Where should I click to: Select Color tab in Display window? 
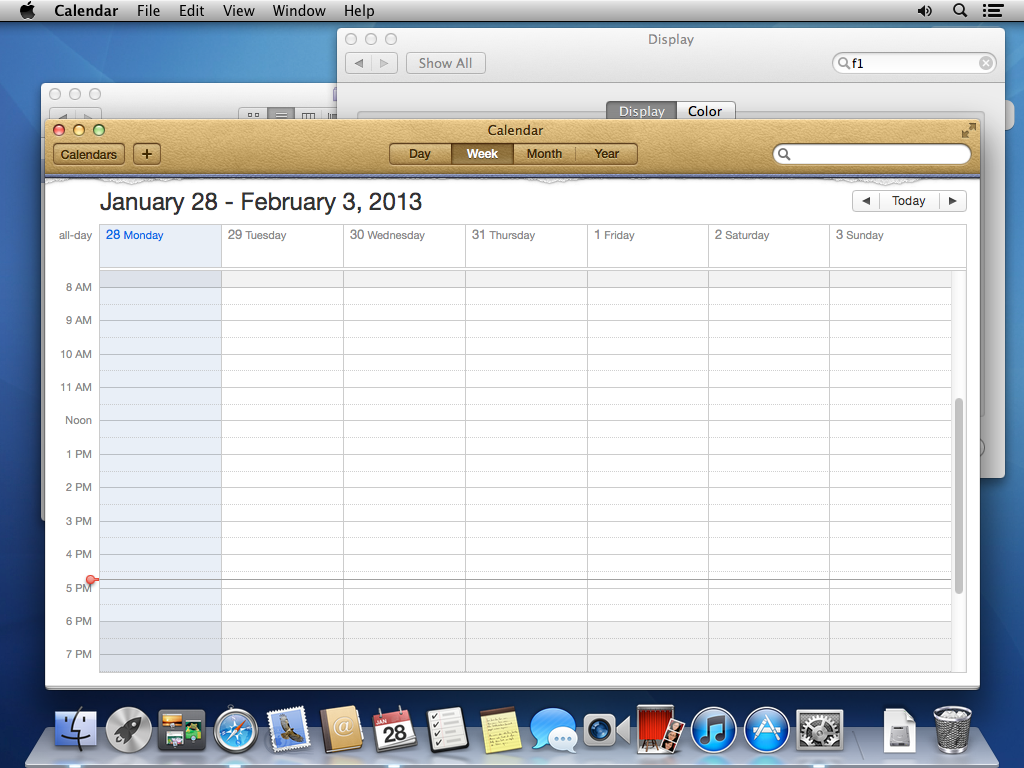pyautogui.click(x=705, y=111)
